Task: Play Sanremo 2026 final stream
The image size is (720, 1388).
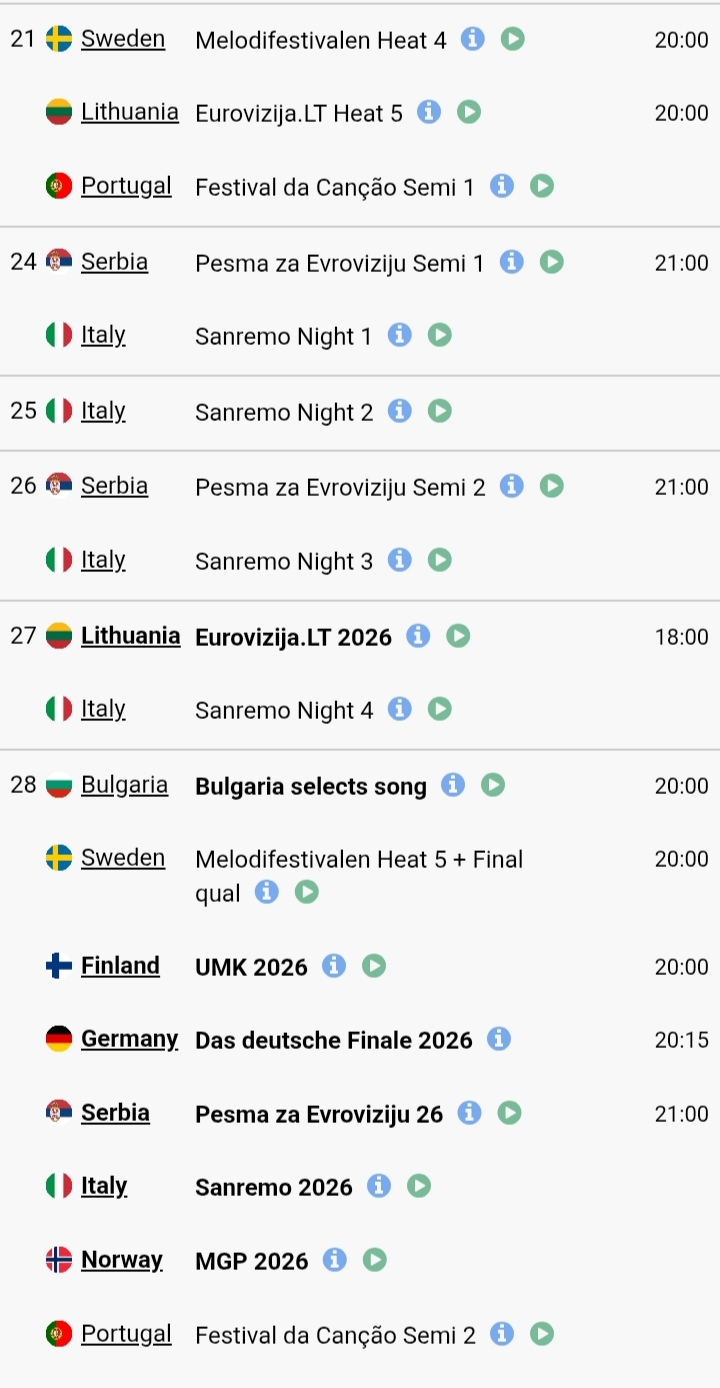Action: click(x=419, y=1186)
